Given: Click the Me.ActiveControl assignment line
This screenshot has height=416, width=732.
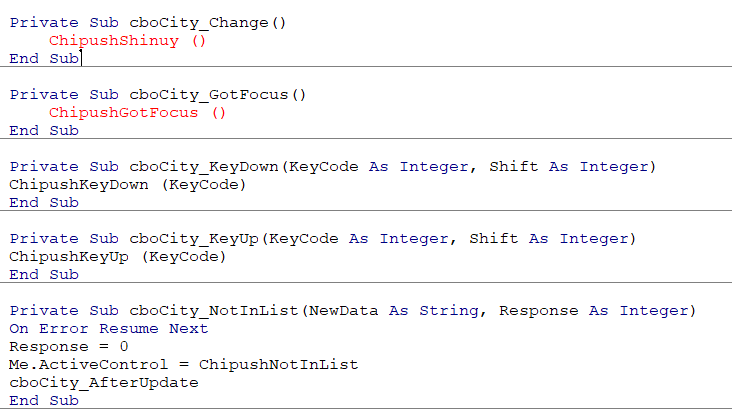Looking at the screenshot, I should tap(183, 365).
